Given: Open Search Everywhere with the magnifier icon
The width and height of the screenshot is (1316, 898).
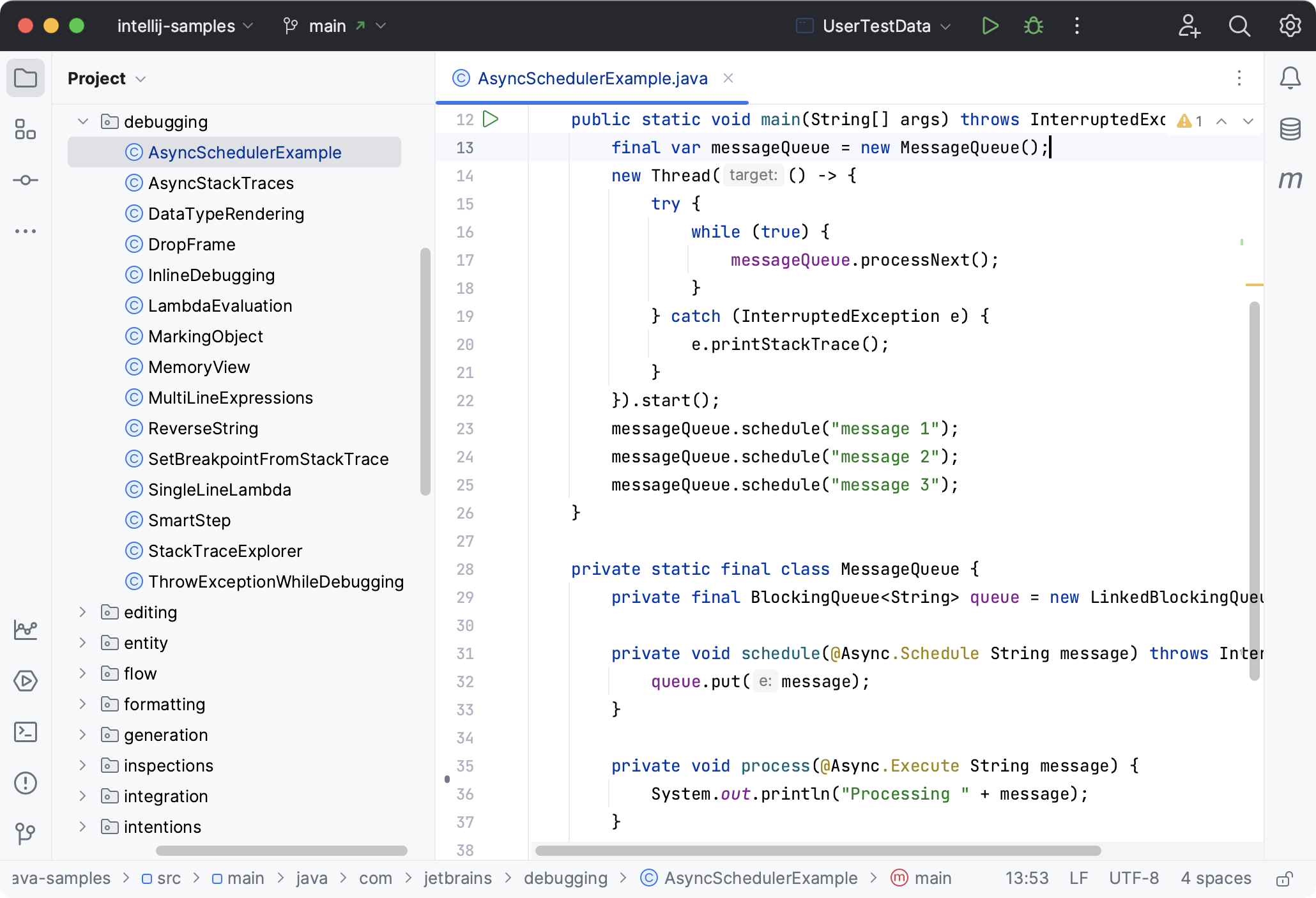Looking at the screenshot, I should coord(1239,26).
